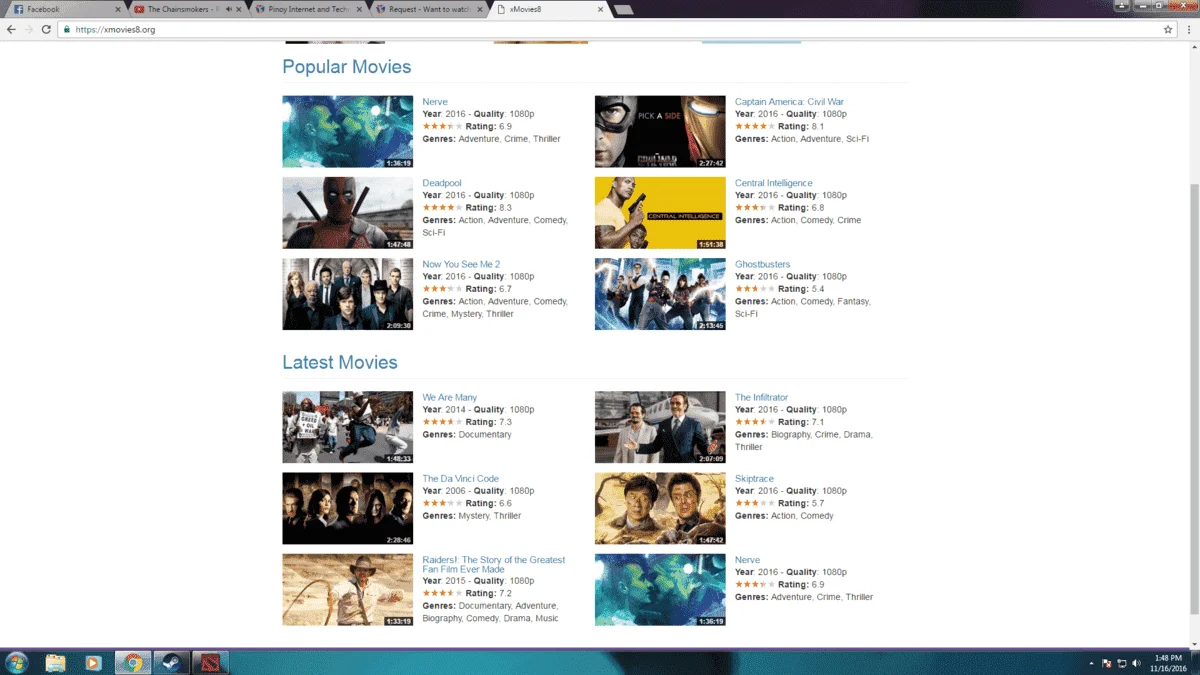Screen dimensions: 1200x675
Task: Open the Chrome three-dot menu
Action: point(1189,30)
